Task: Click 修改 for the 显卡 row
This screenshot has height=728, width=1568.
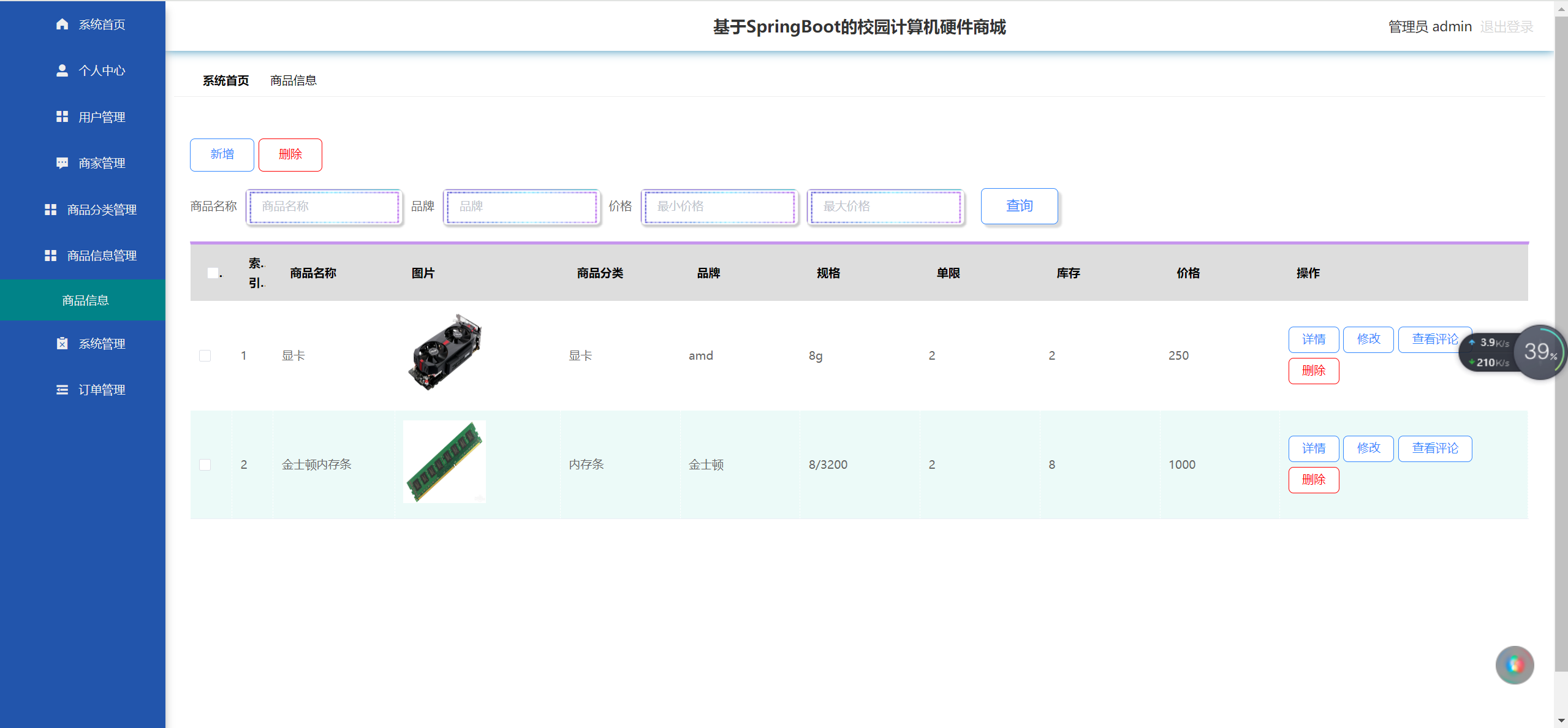Action: click(1368, 339)
